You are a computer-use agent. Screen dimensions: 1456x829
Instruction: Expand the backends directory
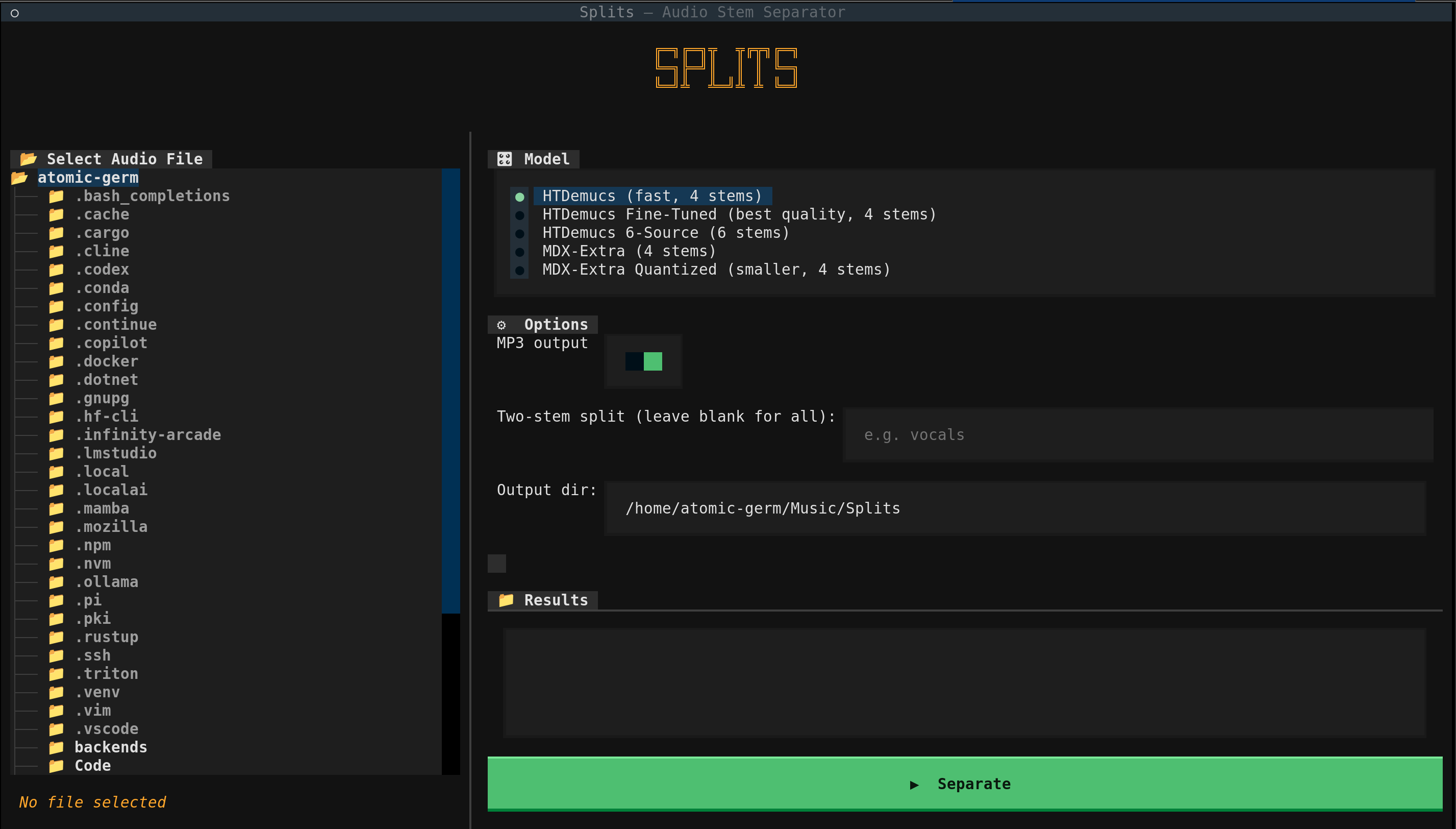click(x=110, y=747)
